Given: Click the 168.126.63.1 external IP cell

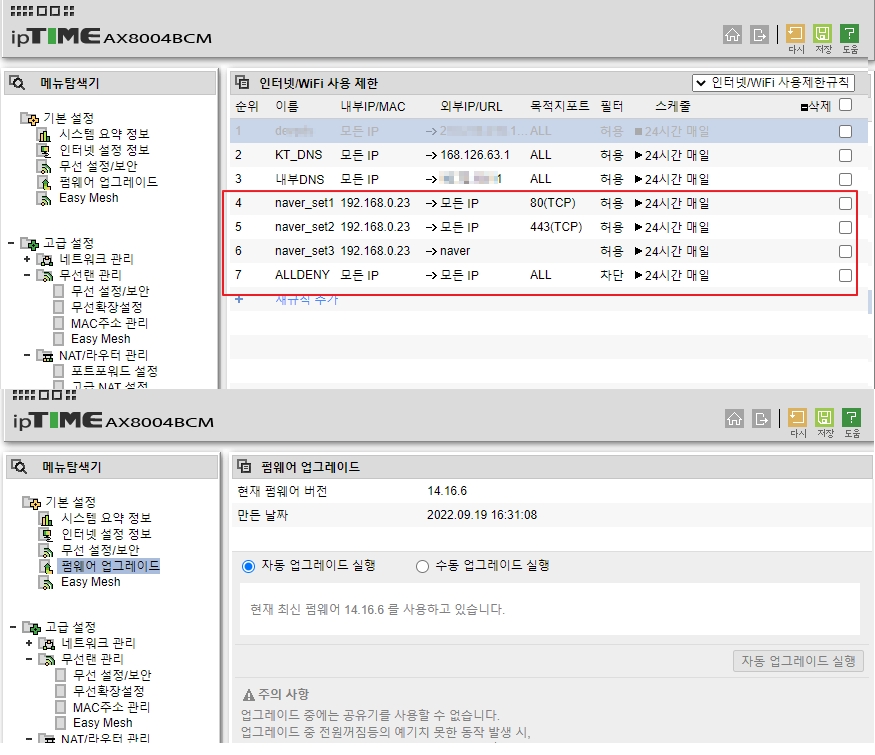Looking at the screenshot, I should point(475,155).
